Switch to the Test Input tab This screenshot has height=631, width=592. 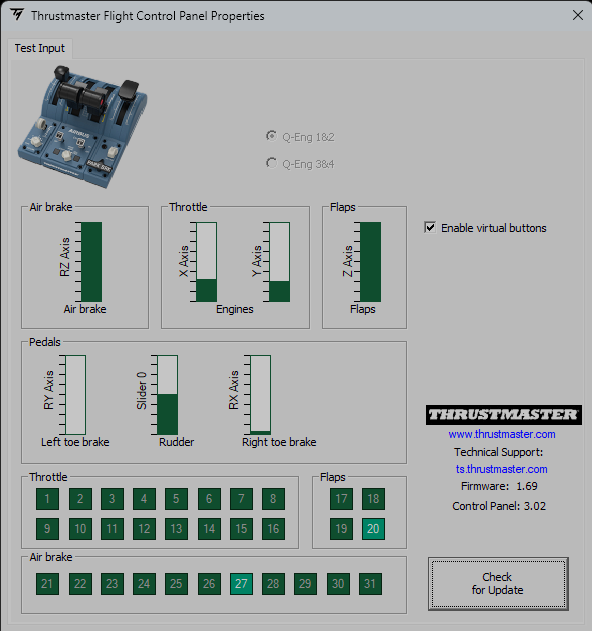(39, 48)
